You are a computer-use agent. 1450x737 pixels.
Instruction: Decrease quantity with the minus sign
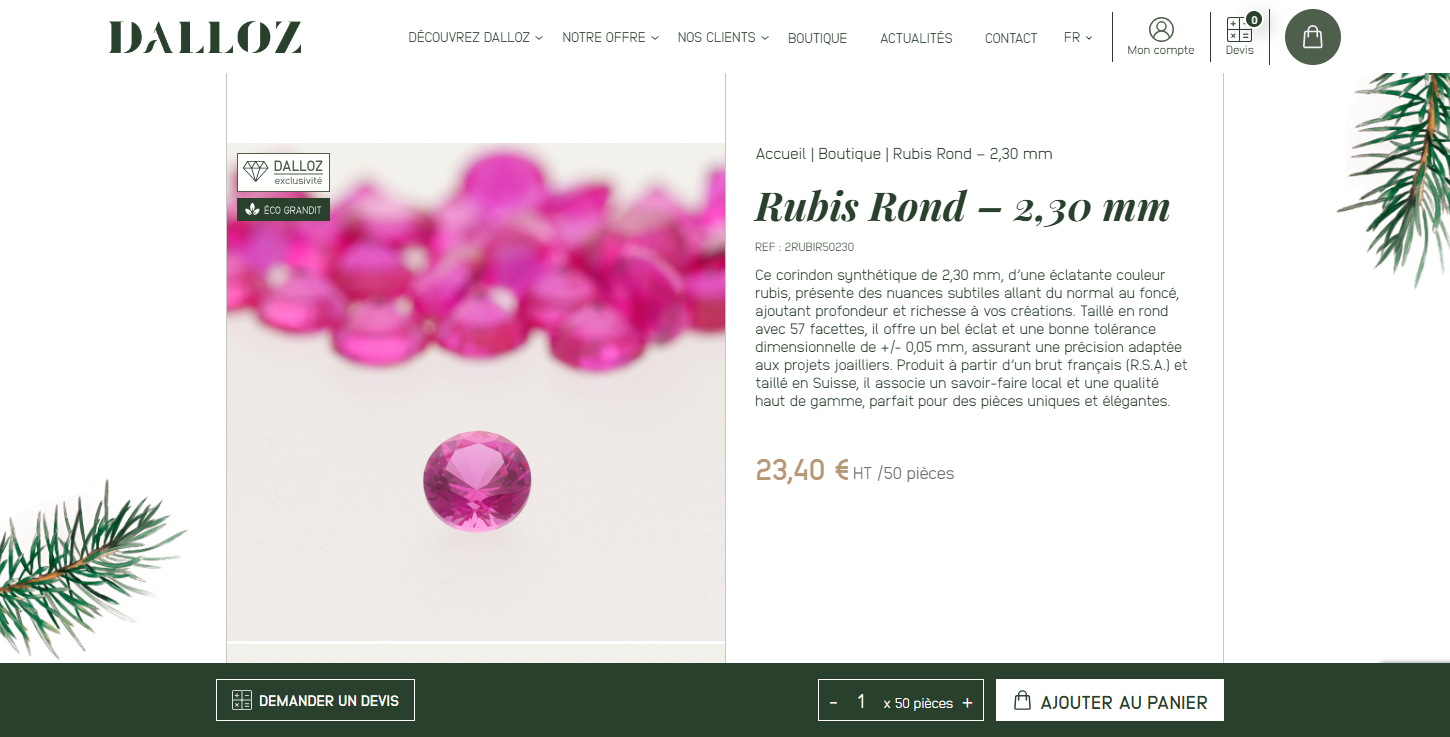833,703
